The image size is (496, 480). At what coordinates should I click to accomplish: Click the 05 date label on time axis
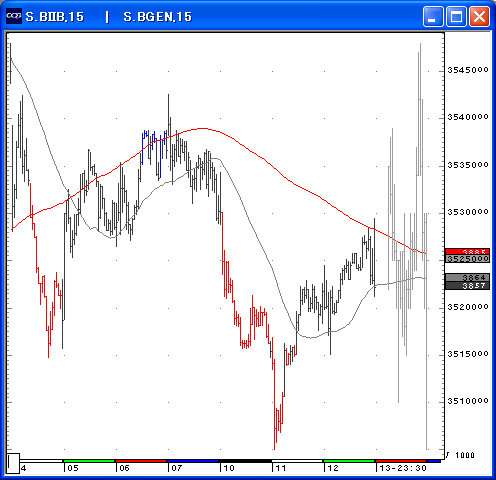point(73,468)
